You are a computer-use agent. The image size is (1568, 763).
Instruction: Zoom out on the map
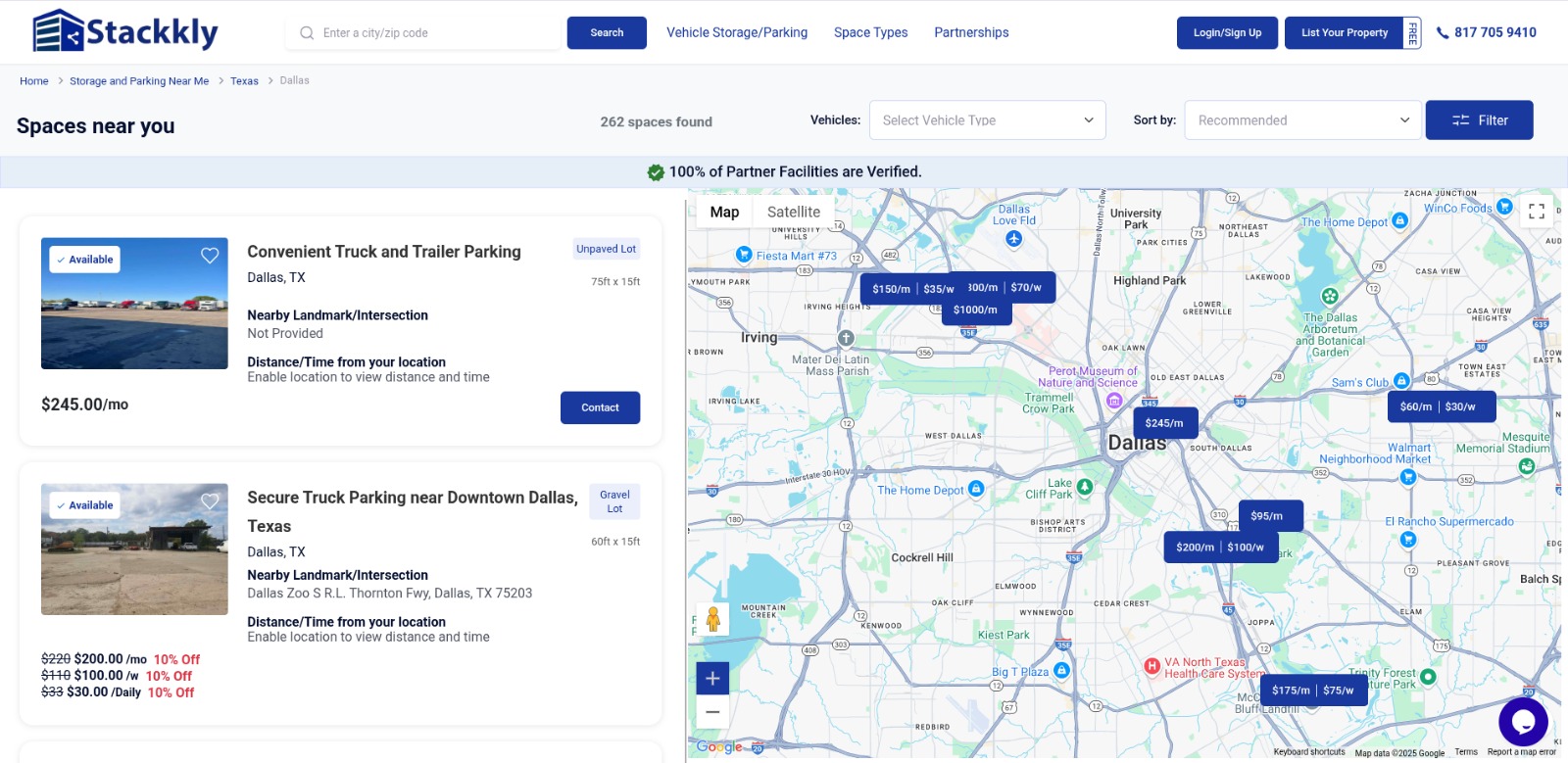pos(712,712)
